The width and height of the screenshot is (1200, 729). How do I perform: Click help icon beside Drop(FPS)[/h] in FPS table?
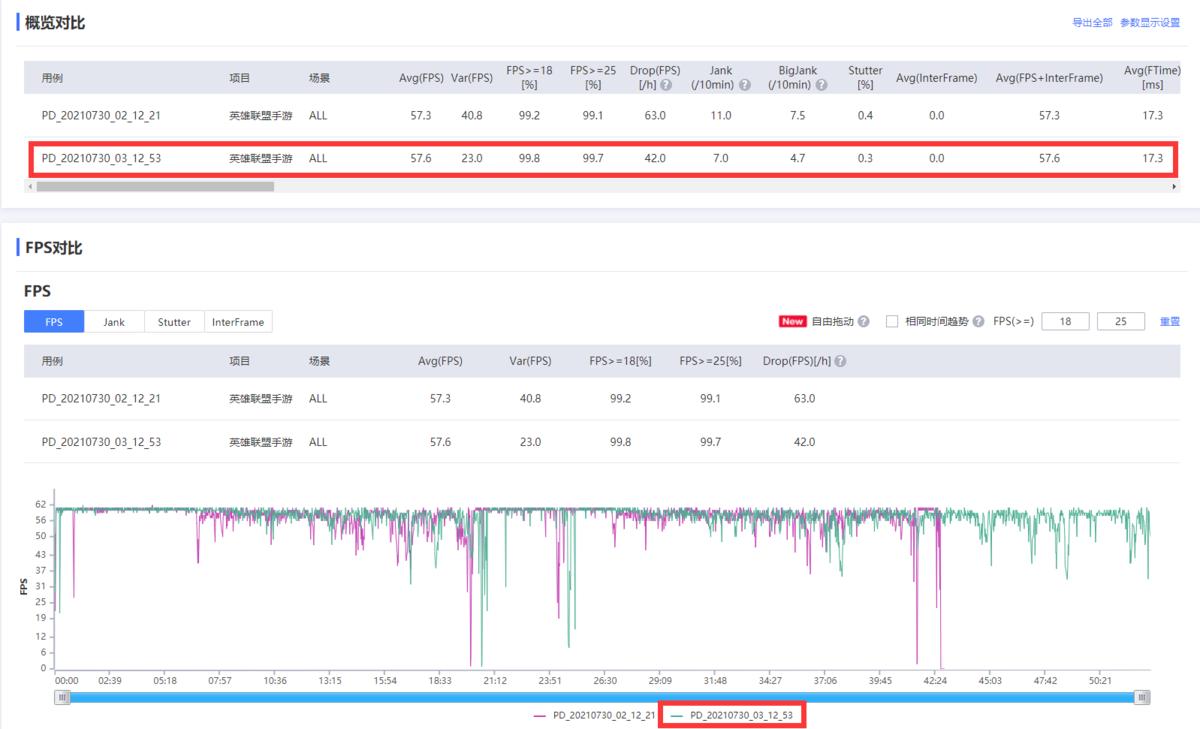840,361
